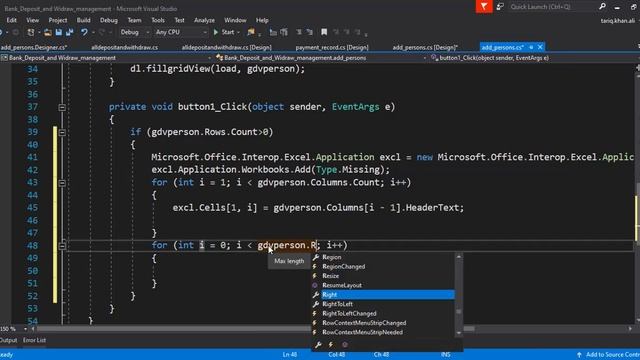Screen dimensions: 640x360
Task: Click the Quick Launch search magnifier icon
Action: [602, 7]
